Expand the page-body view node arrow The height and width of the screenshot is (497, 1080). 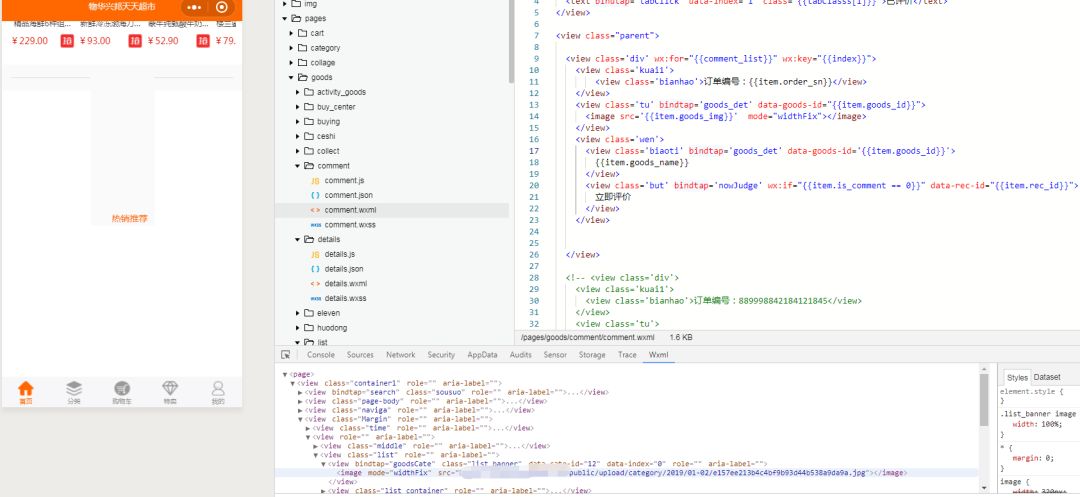(300, 401)
